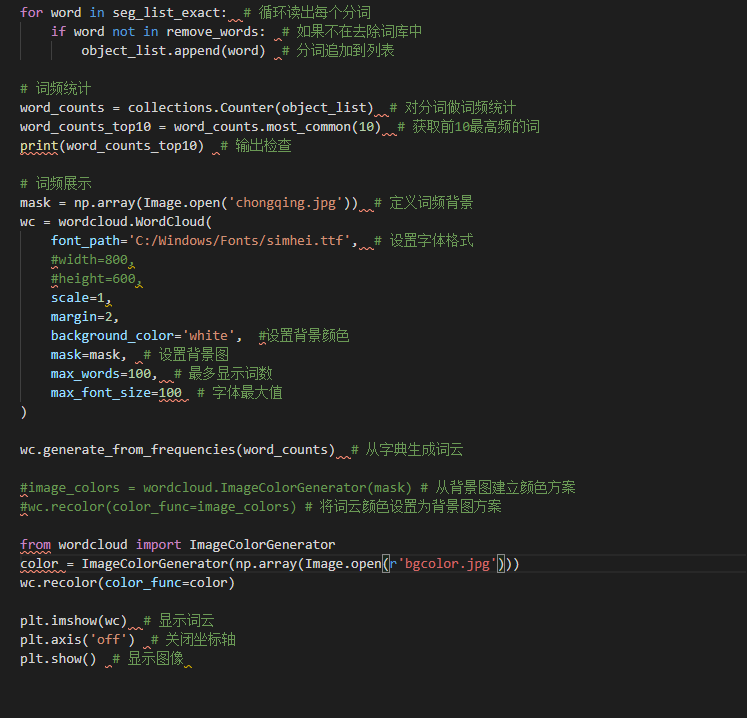Click the closing parenthesis of WordCloud call
Viewport: 747px width, 718px height.
pos(24,412)
